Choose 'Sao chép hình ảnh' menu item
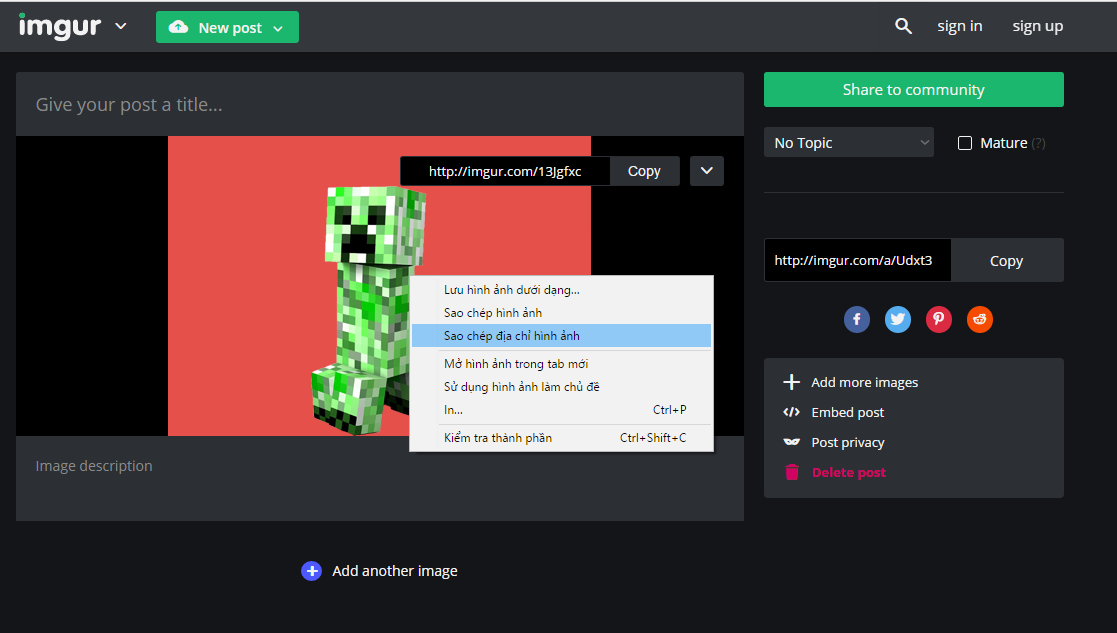The height and width of the screenshot is (633, 1117). tap(561, 313)
